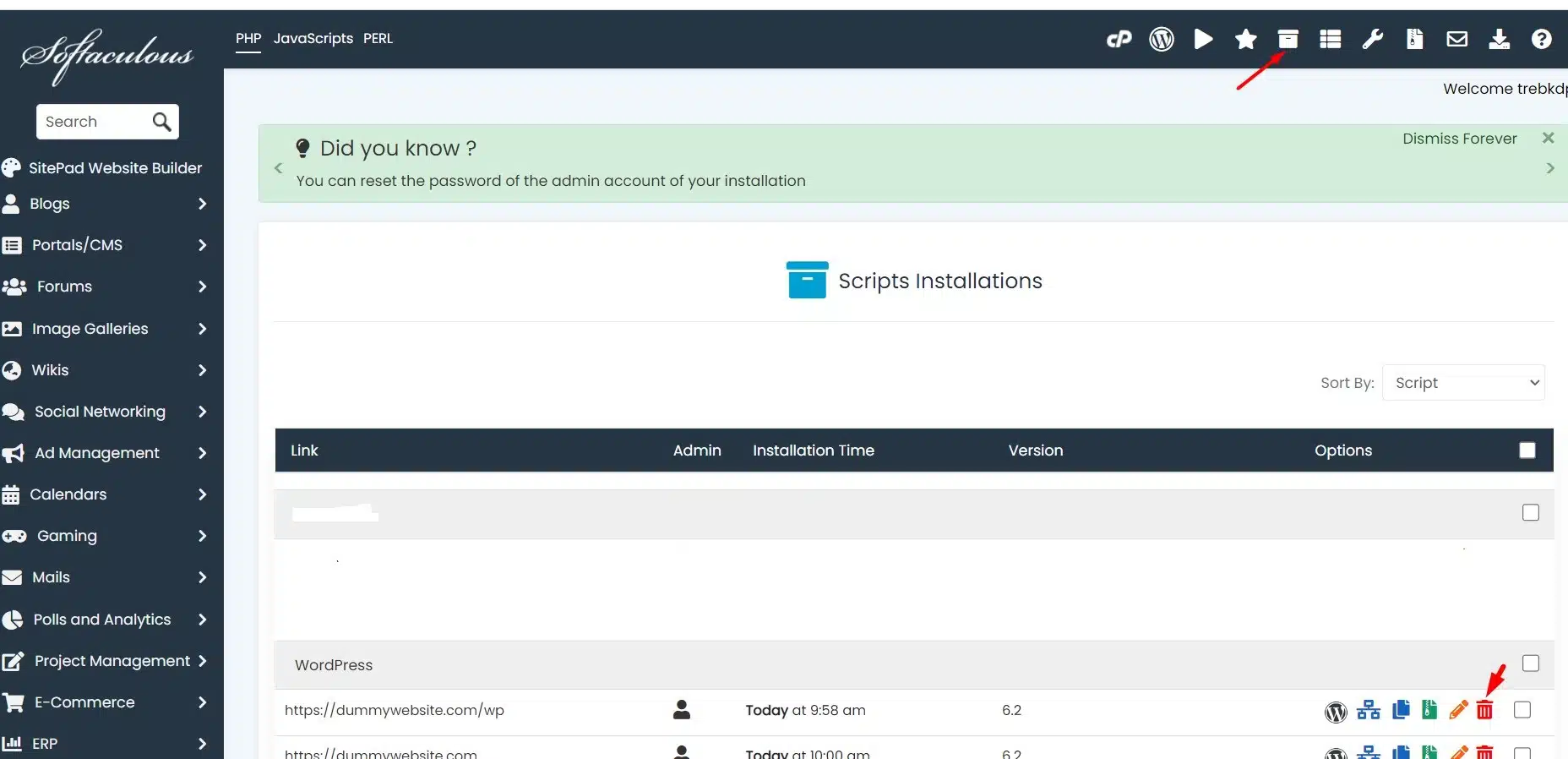
Task: Switch to the PERL tab
Action: [x=378, y=39]
